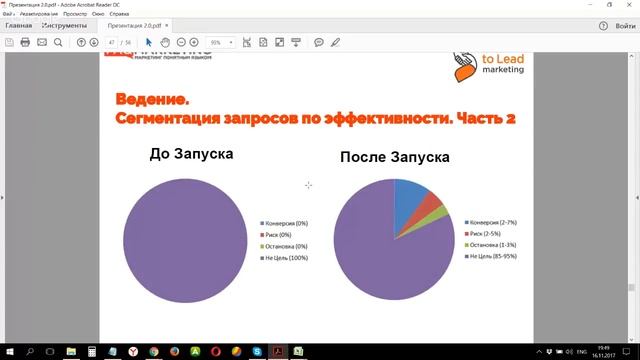This screenshot has width=640, height=360.
Task: Switch input language ENG indicator
Action: [582, 352]
